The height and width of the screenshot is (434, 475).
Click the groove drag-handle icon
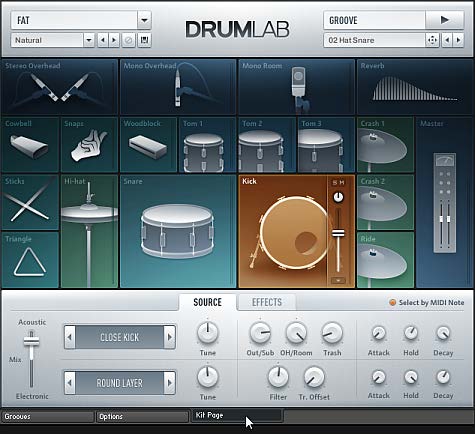click(432, 40)
